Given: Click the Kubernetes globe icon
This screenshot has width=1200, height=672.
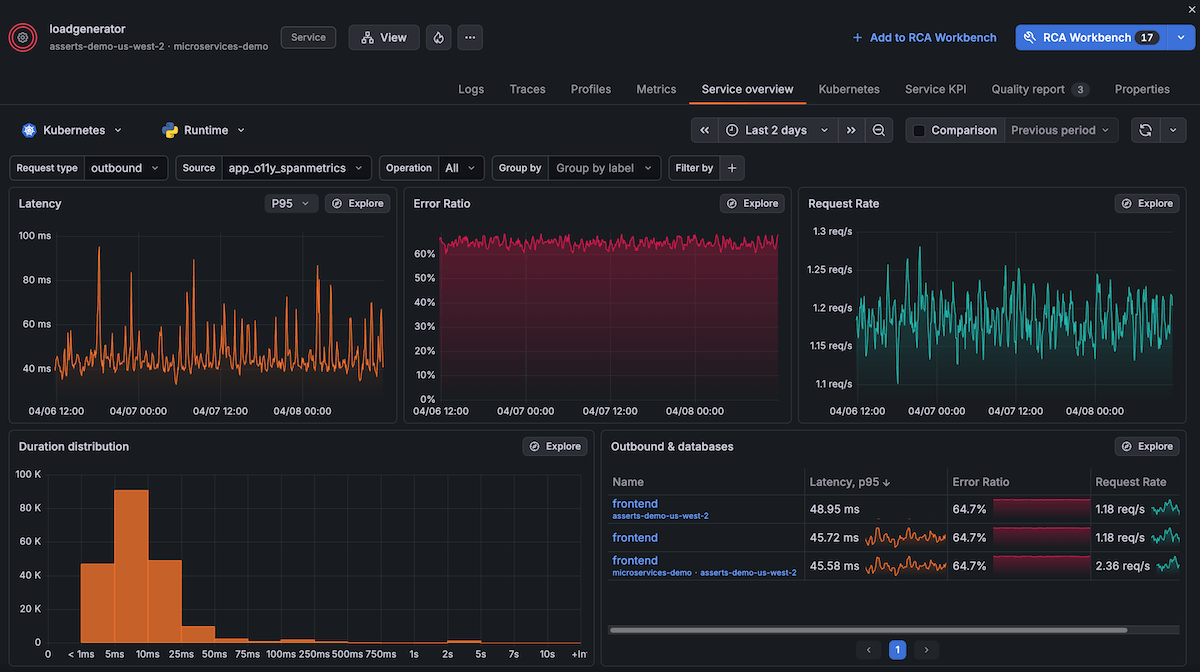Looking at the screenshot, I should click(x=27, y=130).
